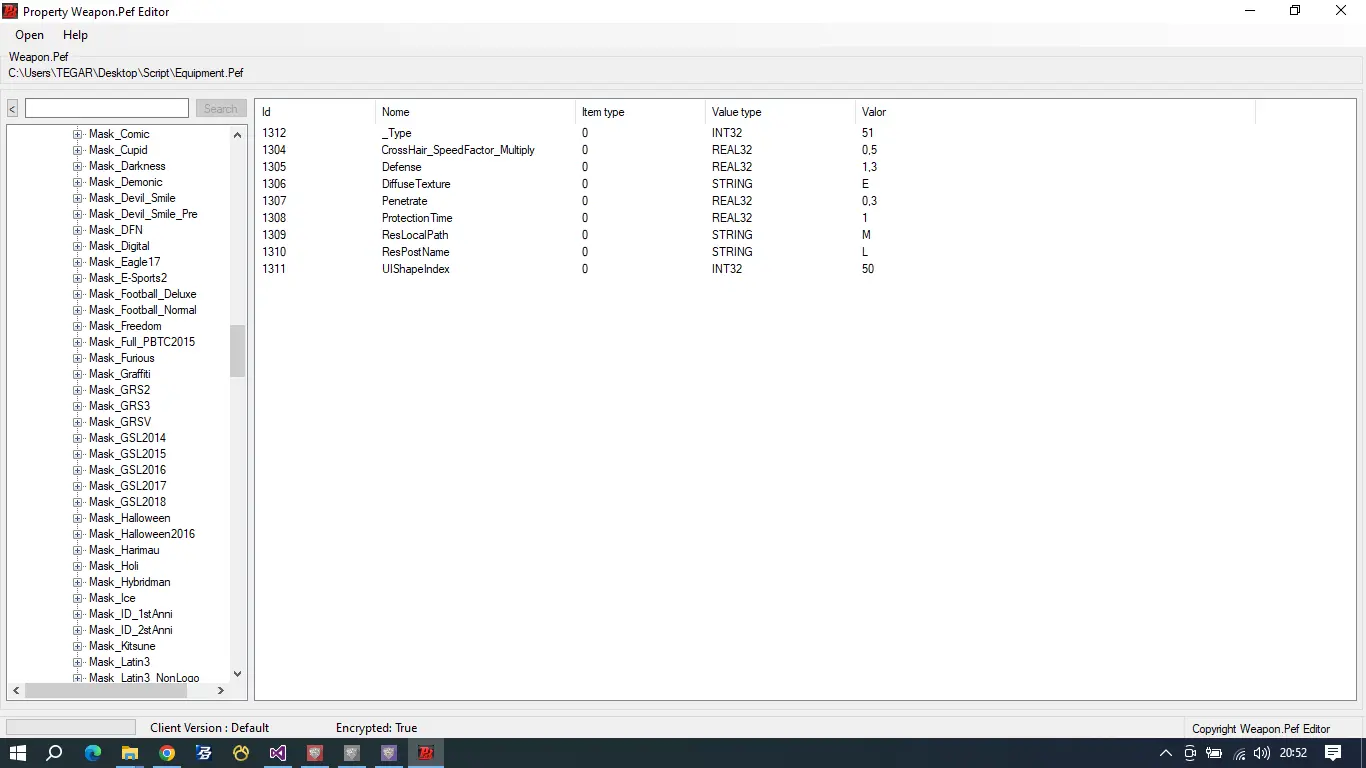Viewport: 1366px width, 768px height.
Task: Open the volume control in the tray
Action: 1261,753
